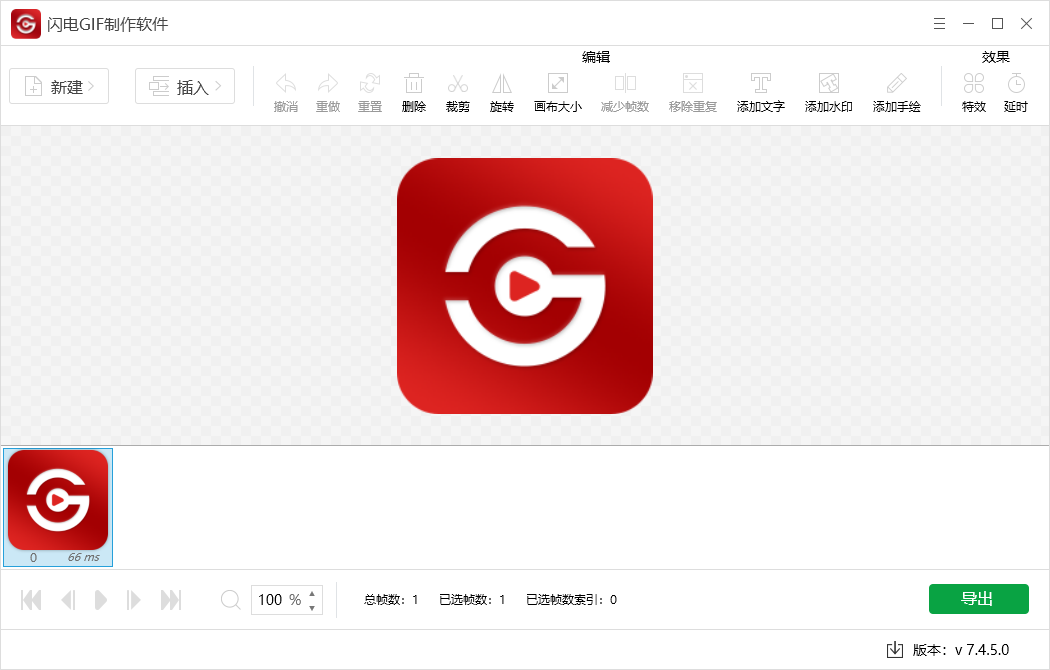The height and width of the screenshot is (670, 1050).
Task: Play the GIF animation
Action: (x=101, y=600)
